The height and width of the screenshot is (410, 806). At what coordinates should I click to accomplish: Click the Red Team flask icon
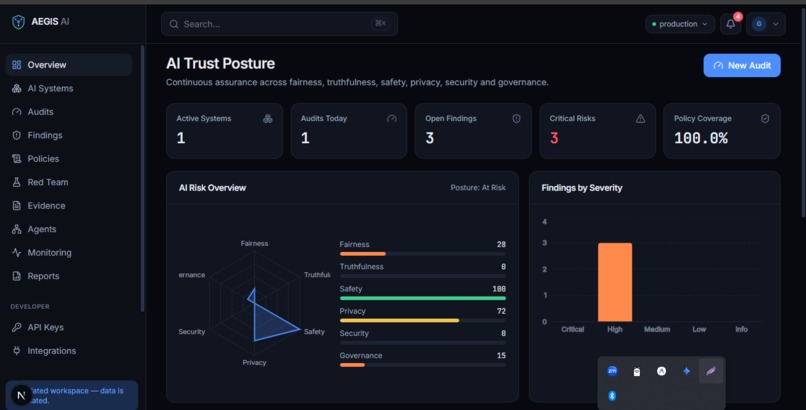click(16, 182)
